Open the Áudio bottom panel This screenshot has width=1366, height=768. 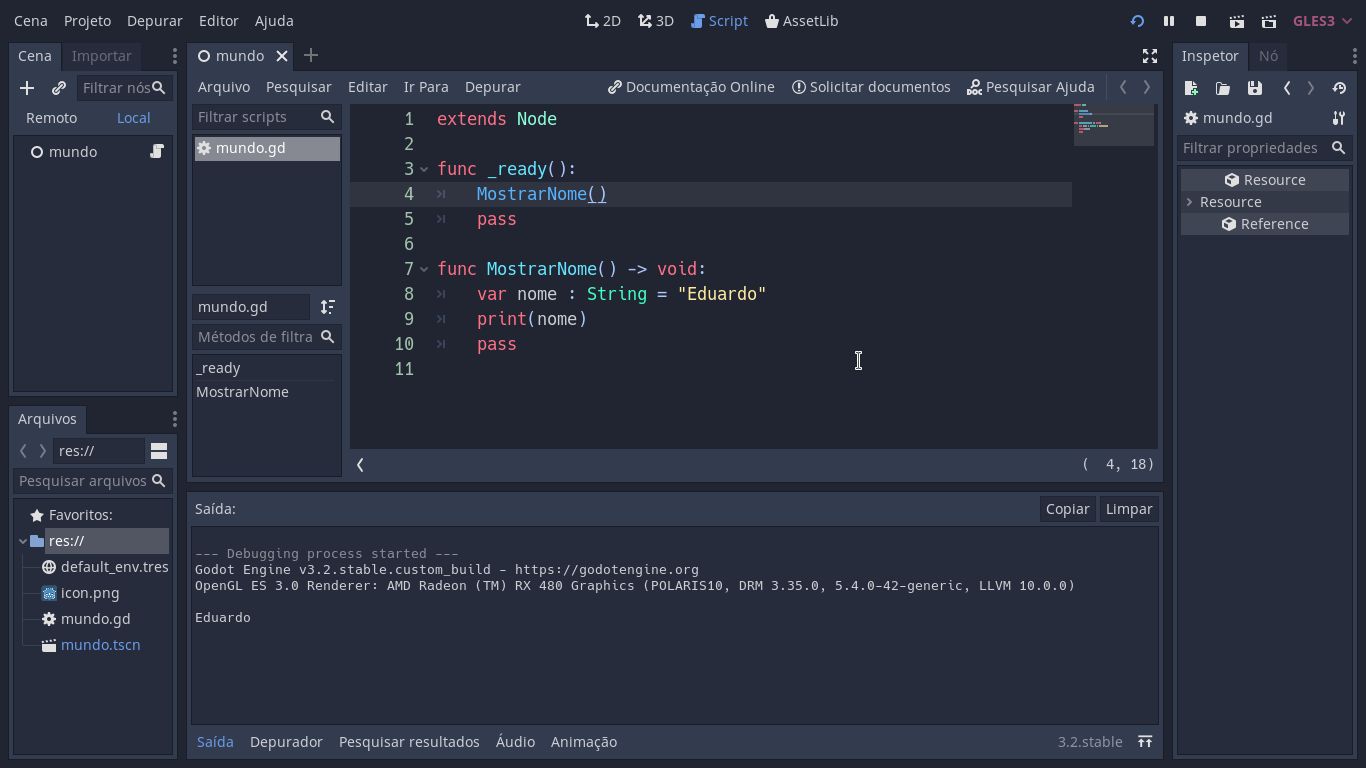pos(515,742)
